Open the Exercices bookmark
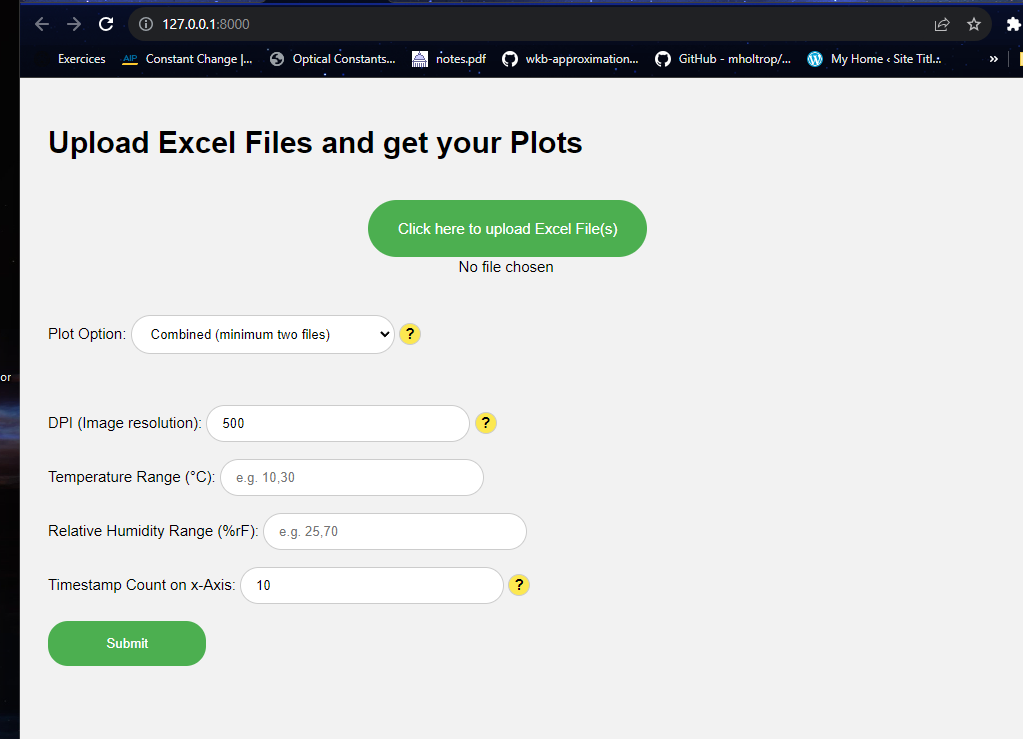1023x739 pixels. (81, 59)
